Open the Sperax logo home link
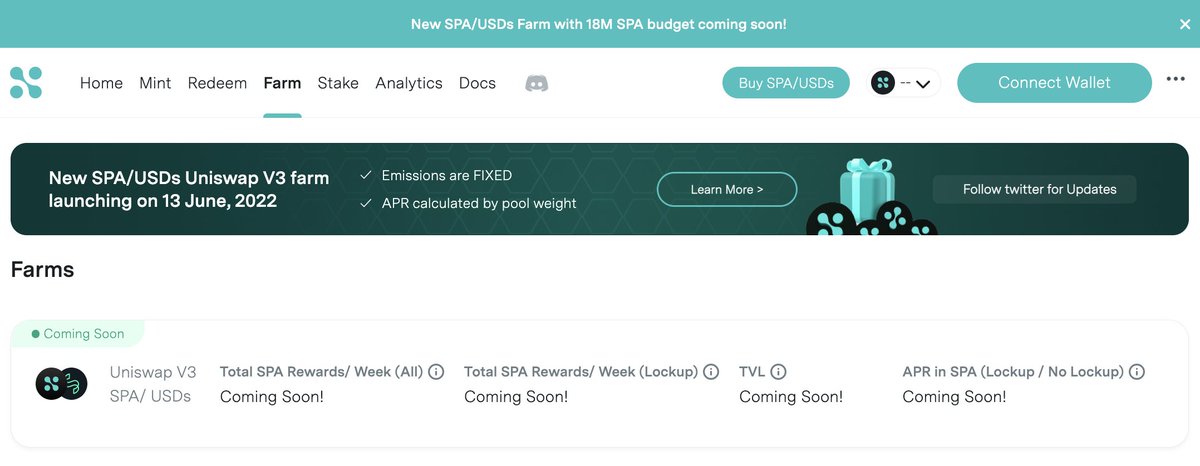The width and height of the screenshot is (1200, 466). (26, 83)
